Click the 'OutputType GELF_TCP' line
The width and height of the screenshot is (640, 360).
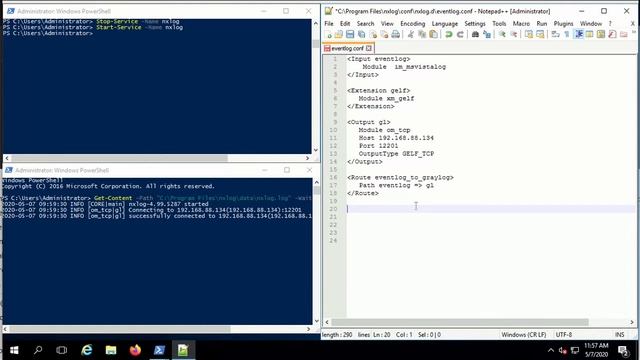click(x=396, y=154)
